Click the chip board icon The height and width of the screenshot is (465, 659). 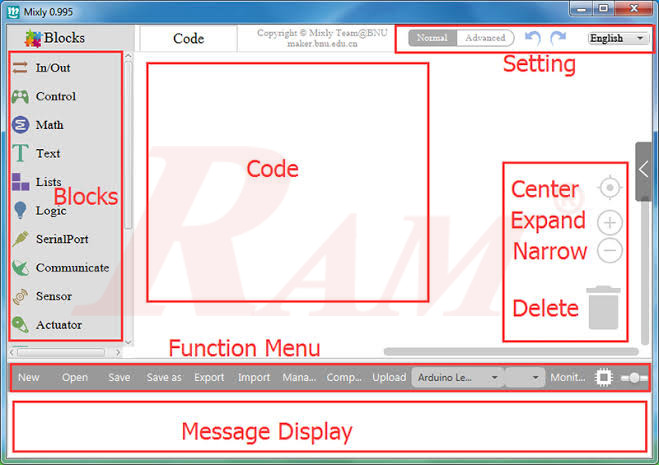(x=603, y=378)
